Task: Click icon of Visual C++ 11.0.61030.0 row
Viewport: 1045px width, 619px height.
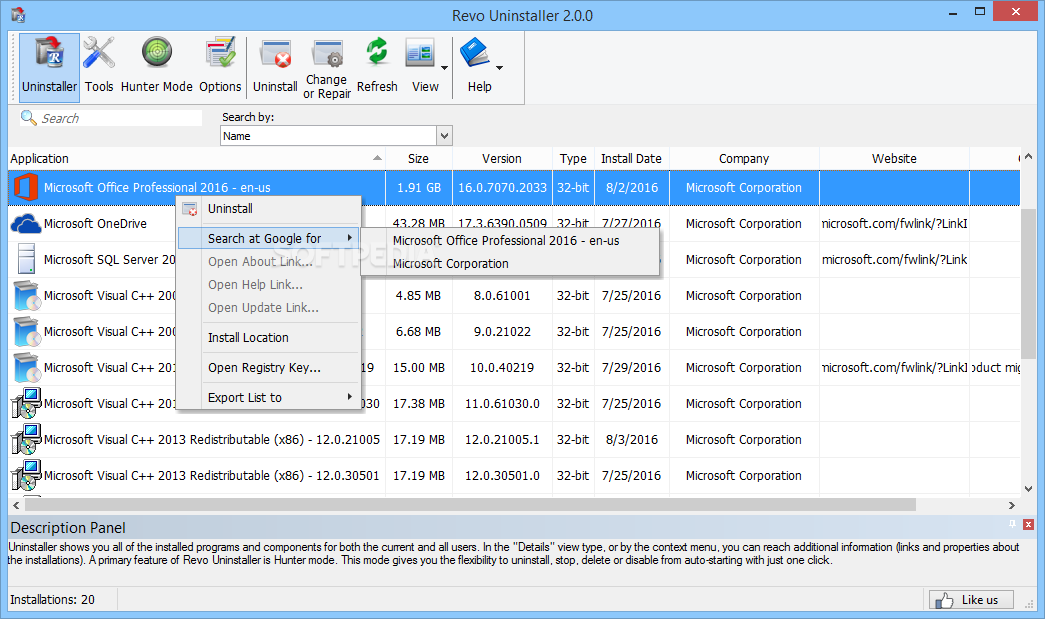Action: pyautogui.click(x=27, y=403)
